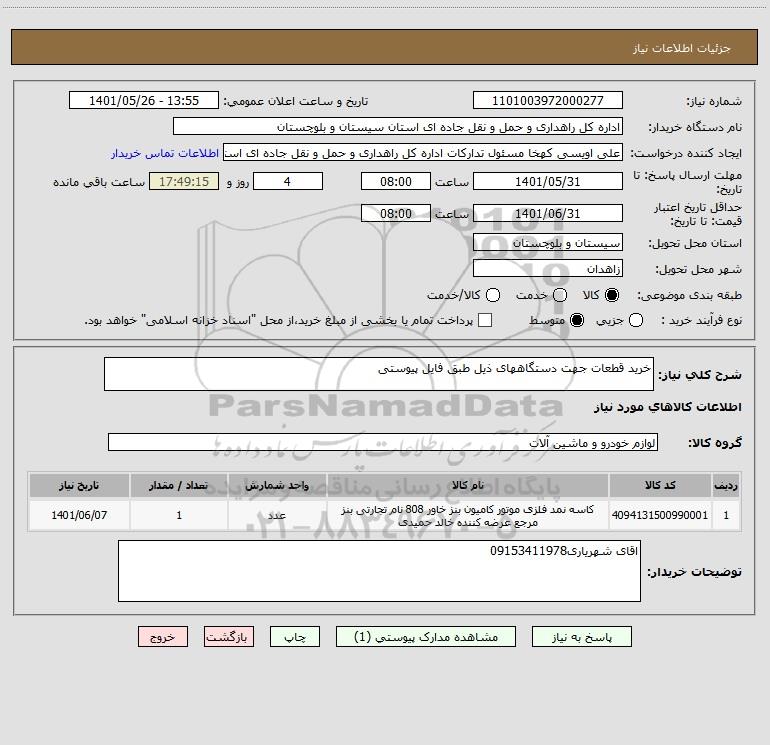Click the response deadline date 1401/05/31 field
Screen dimensions: 770x745
click(x=548, y=182)
